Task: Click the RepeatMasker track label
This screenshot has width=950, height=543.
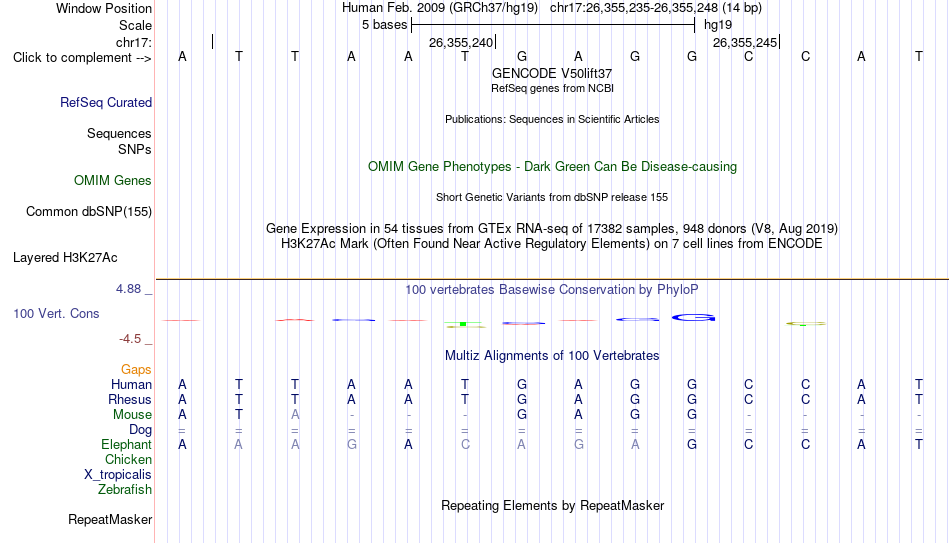Action: 110,519
